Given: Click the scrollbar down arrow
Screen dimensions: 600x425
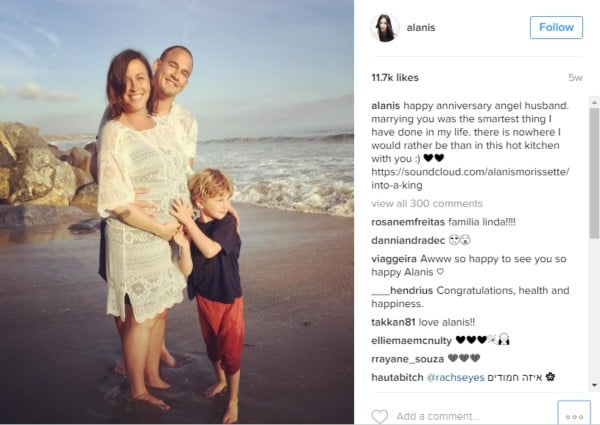Looking at the screenshot, I should (x=594, y=385).
